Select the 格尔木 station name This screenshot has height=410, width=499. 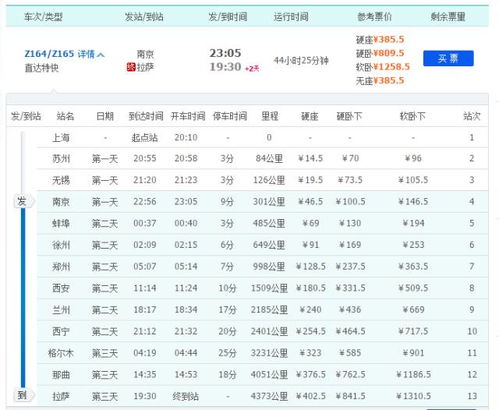click(61, 353)
